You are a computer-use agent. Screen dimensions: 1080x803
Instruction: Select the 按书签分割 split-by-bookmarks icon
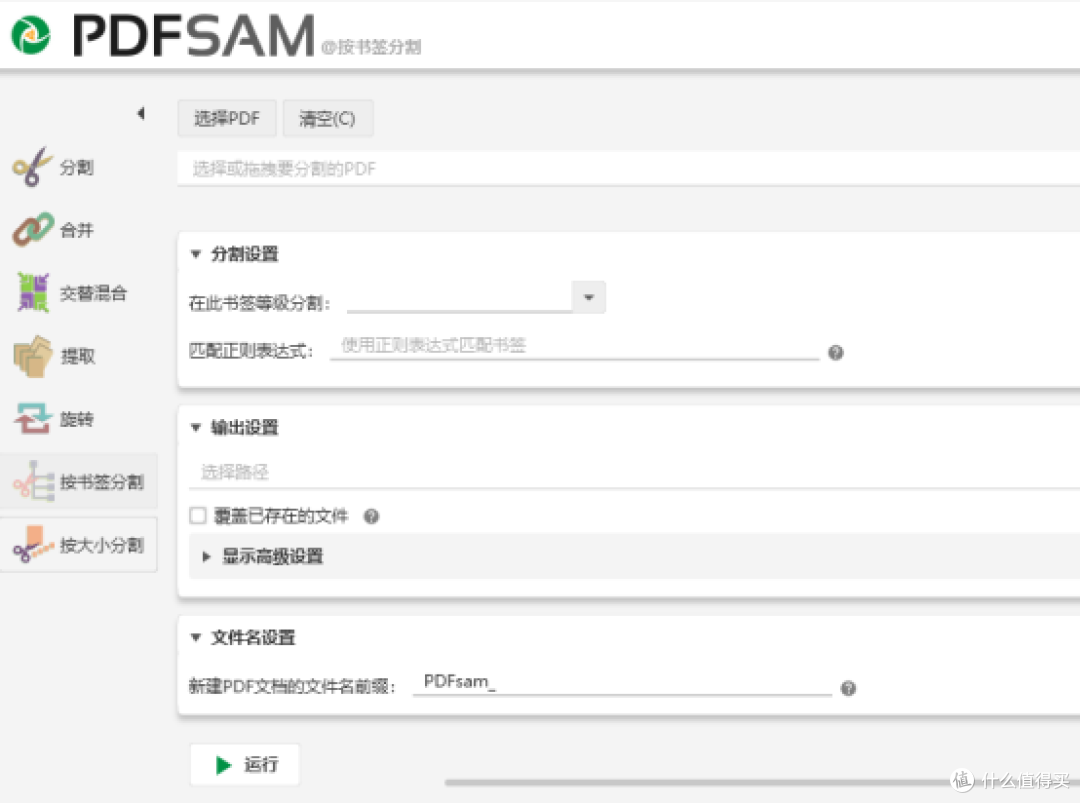pyautogui.click(x=33, y=481)
